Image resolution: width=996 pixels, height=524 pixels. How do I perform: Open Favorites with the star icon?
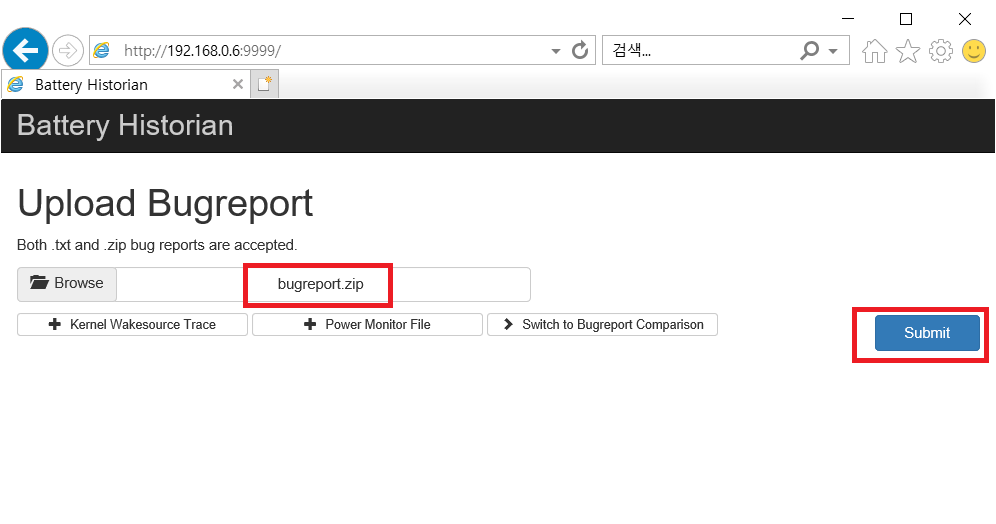click(908, 51)
